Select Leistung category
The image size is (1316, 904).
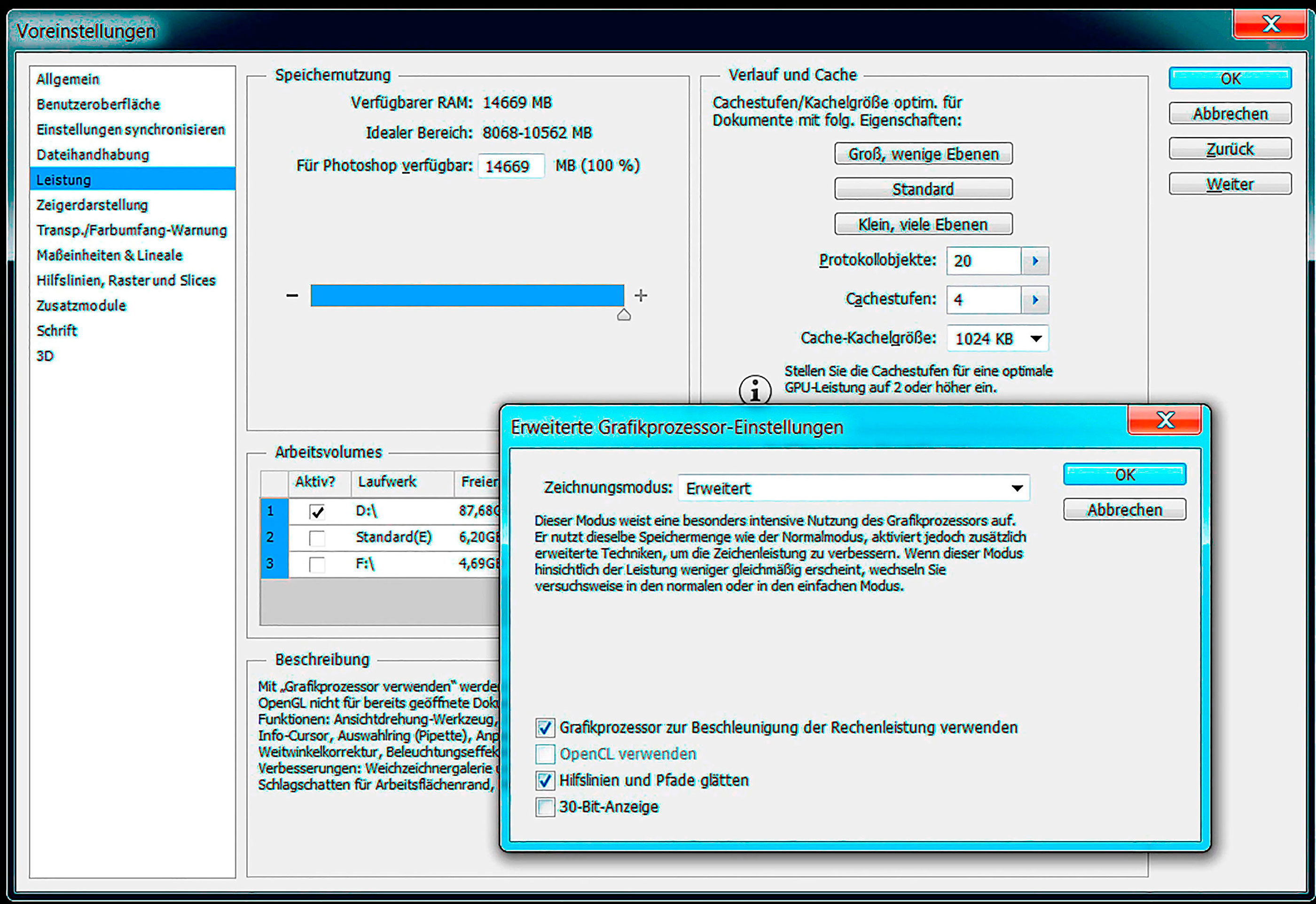pyautogui.click(x=133, y=180)
